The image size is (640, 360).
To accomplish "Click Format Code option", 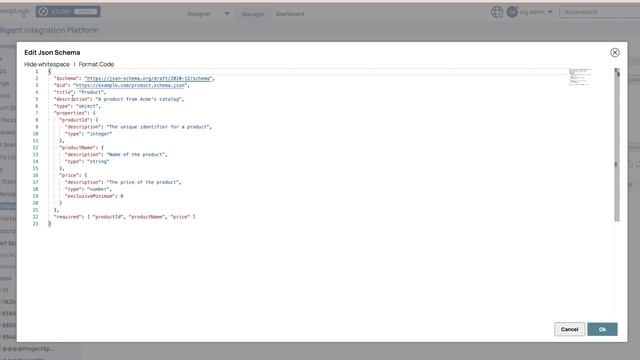I will coord(96,64).
